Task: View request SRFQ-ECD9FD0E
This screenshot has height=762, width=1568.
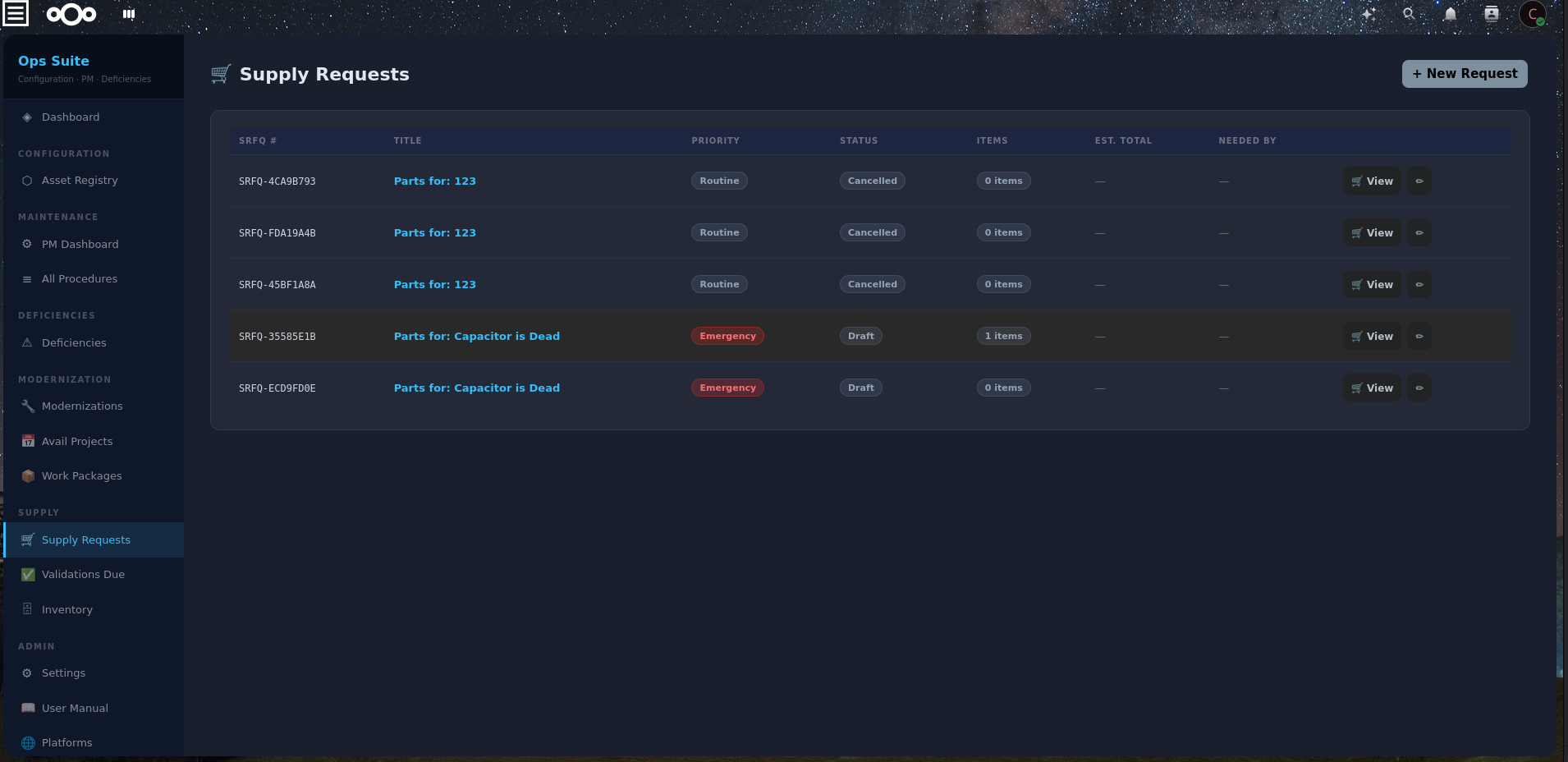Action: (x=1372, y=388)
